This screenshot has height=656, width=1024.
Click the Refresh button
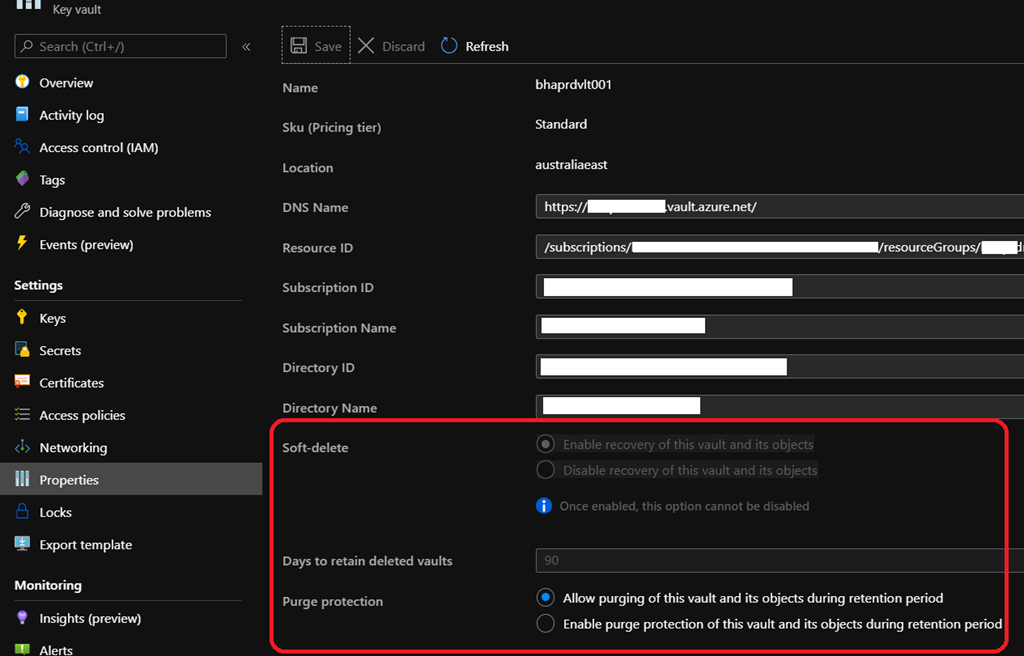point(475,46)
